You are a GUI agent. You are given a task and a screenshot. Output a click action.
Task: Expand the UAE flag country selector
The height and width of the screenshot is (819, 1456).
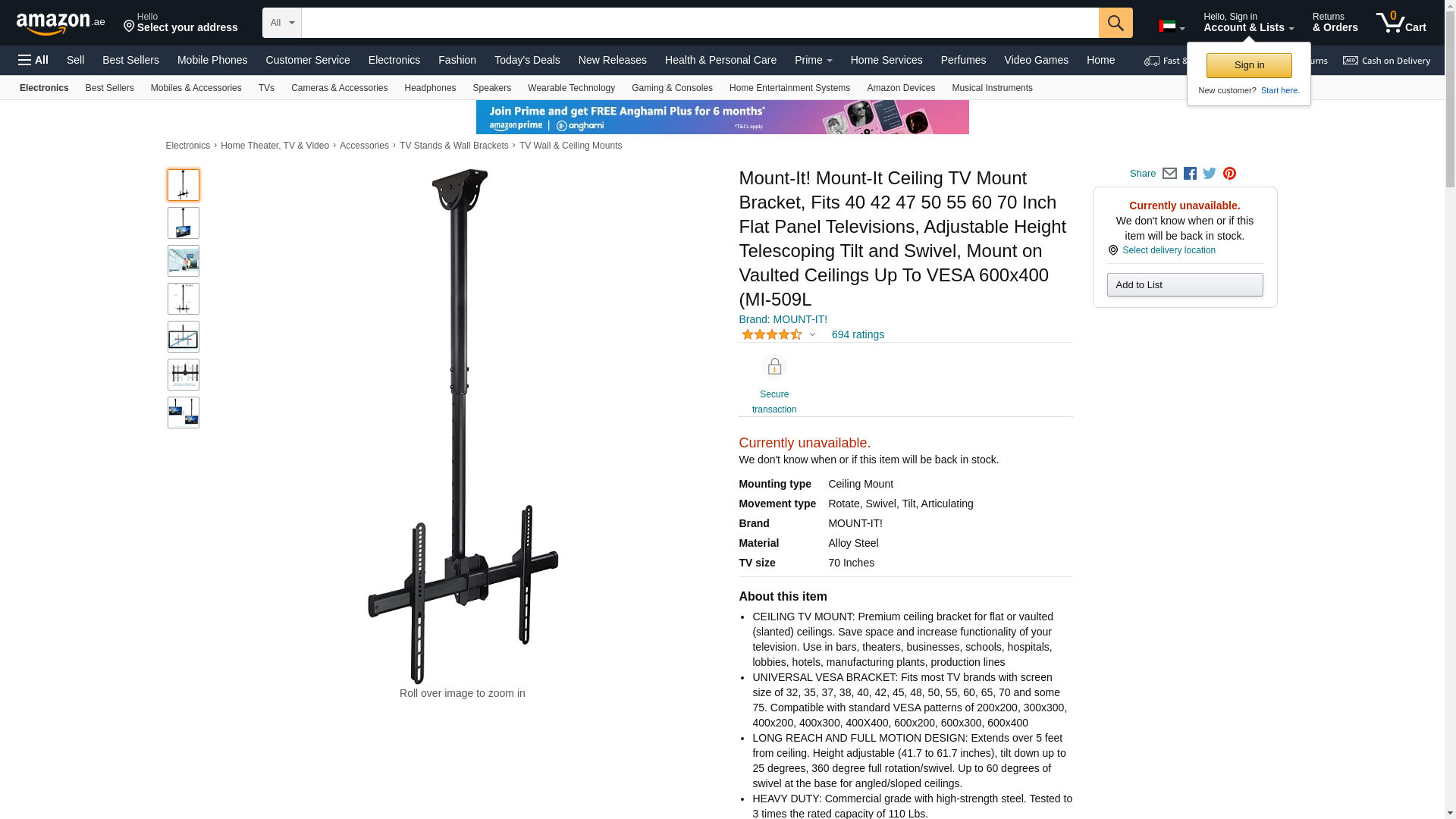(1172, 27)
